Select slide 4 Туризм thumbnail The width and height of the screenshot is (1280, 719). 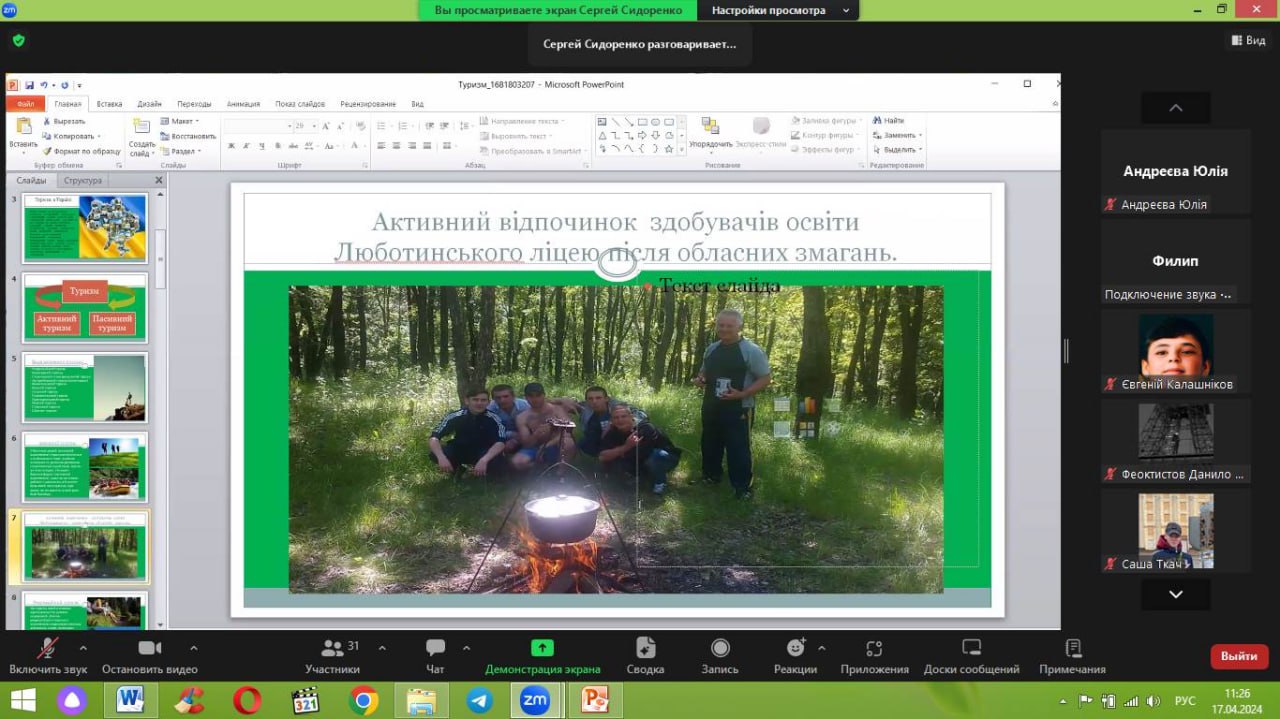[x=85, y=308]
